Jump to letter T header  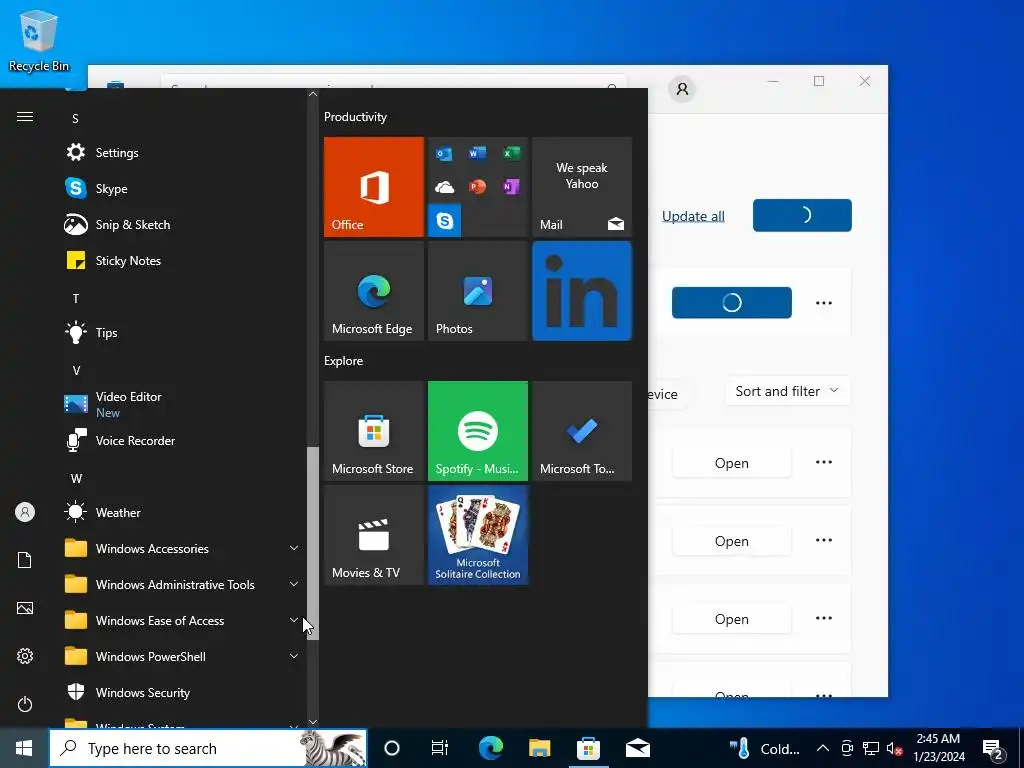76,298
